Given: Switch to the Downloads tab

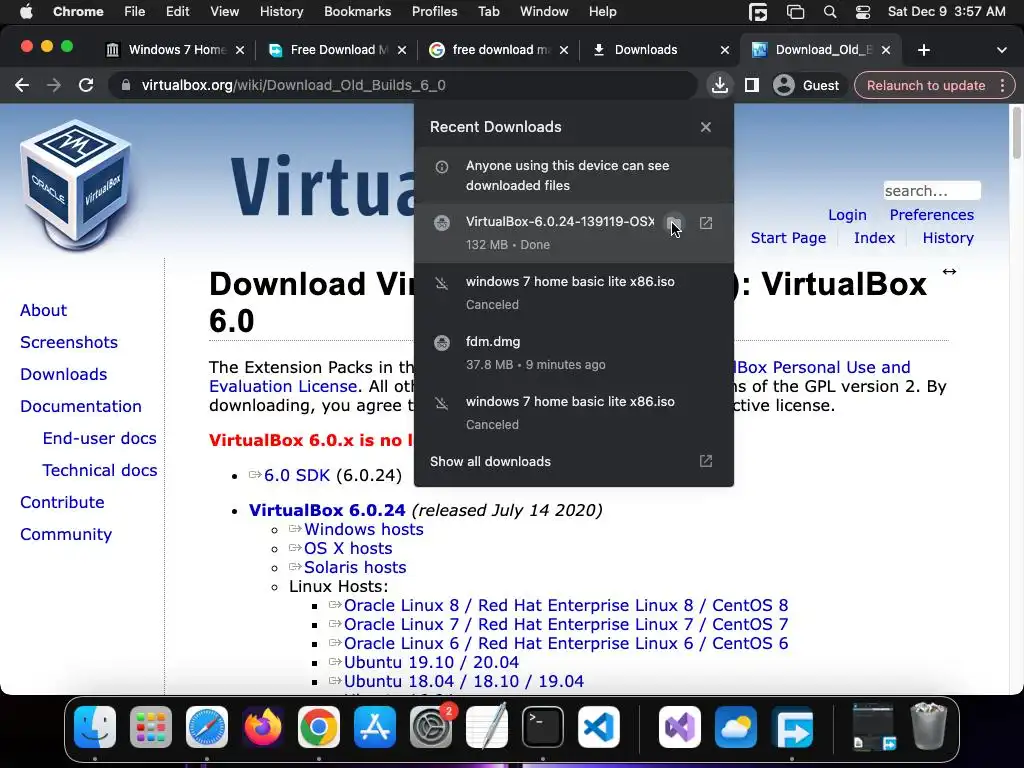Looking at the screenshot, I should (660, 50).
